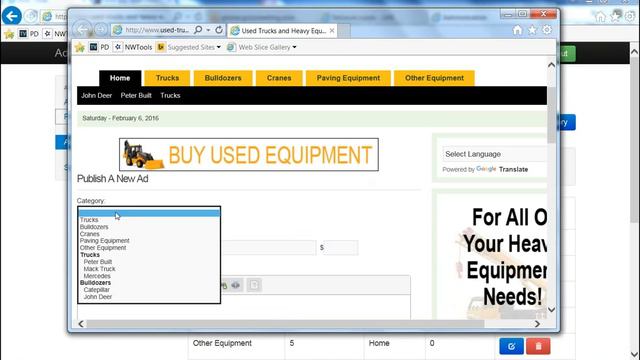
Task: Choose first Bulldozers option in category list
Action: [x=94, y=227]
